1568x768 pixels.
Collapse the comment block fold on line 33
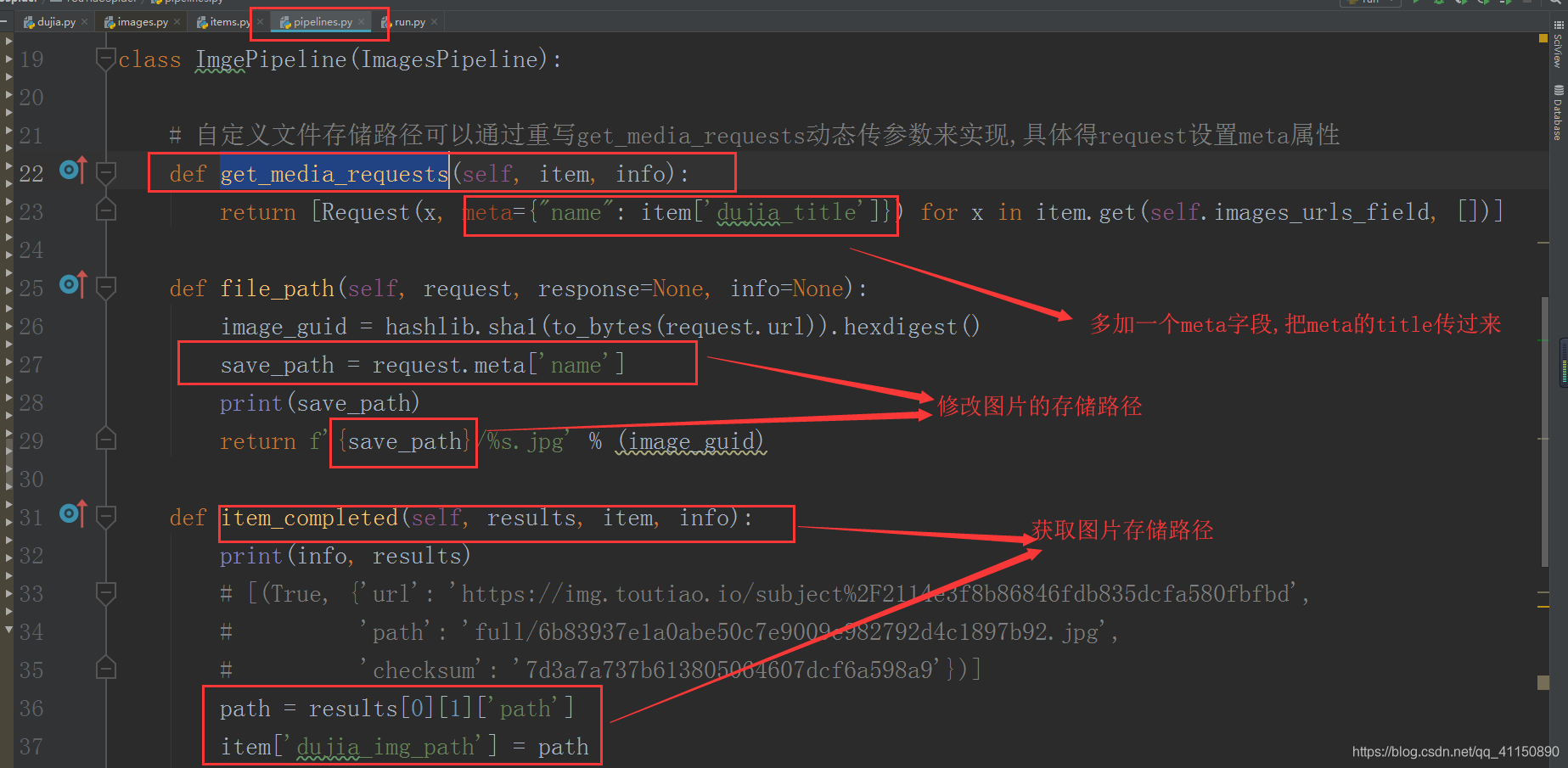click(x=106, y=593)
